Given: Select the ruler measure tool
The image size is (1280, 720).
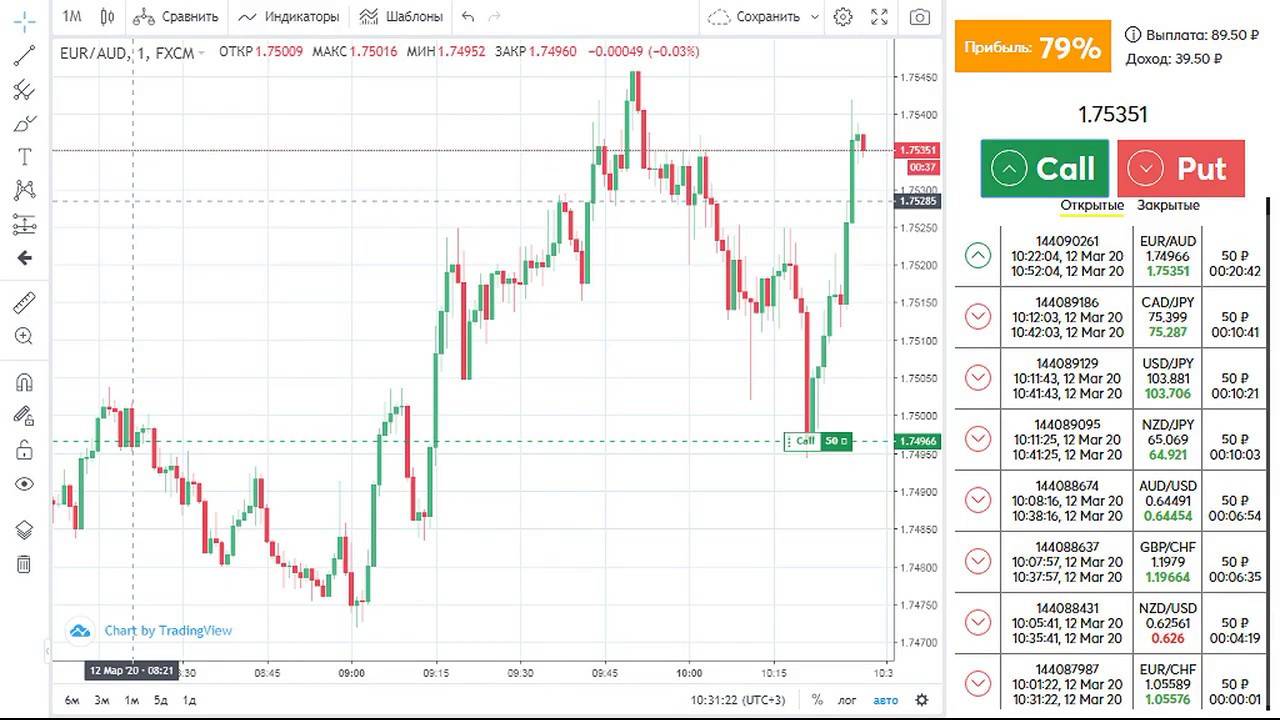Looking at the screenshot, I should 25,302.
